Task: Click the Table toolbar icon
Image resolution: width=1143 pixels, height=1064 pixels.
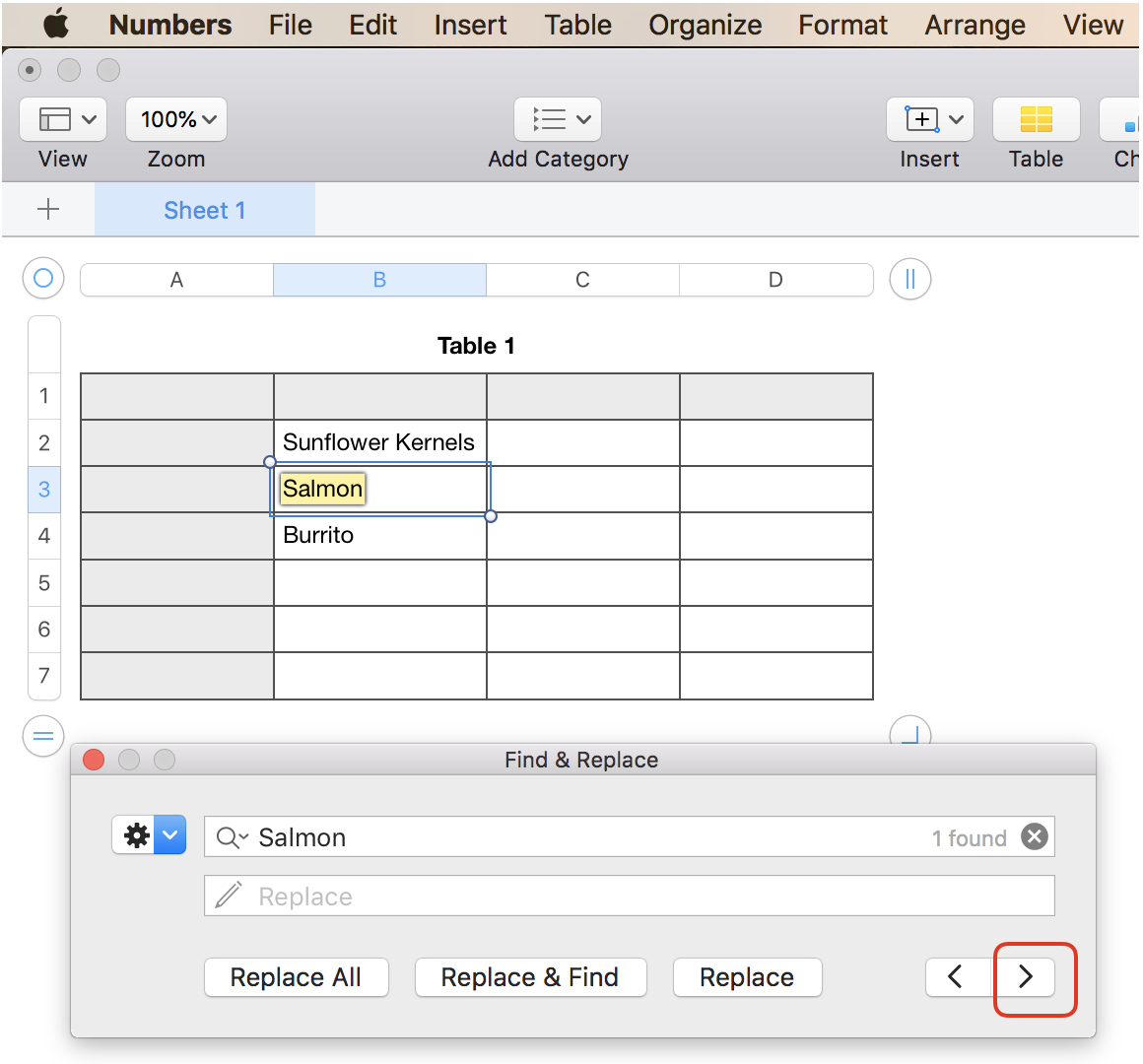Action: [1036, 119]
